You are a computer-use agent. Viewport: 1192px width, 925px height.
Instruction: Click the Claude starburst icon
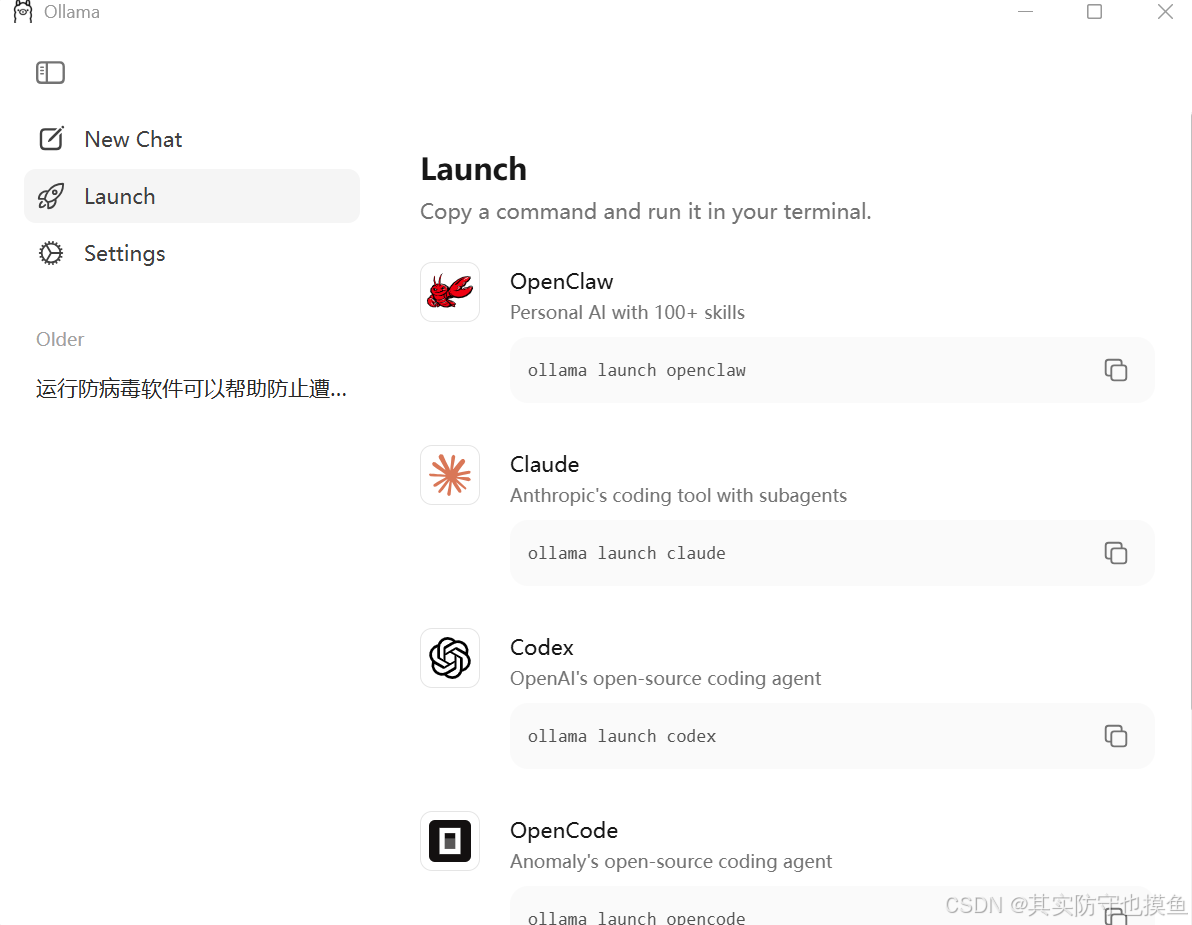tap(450, 475)
